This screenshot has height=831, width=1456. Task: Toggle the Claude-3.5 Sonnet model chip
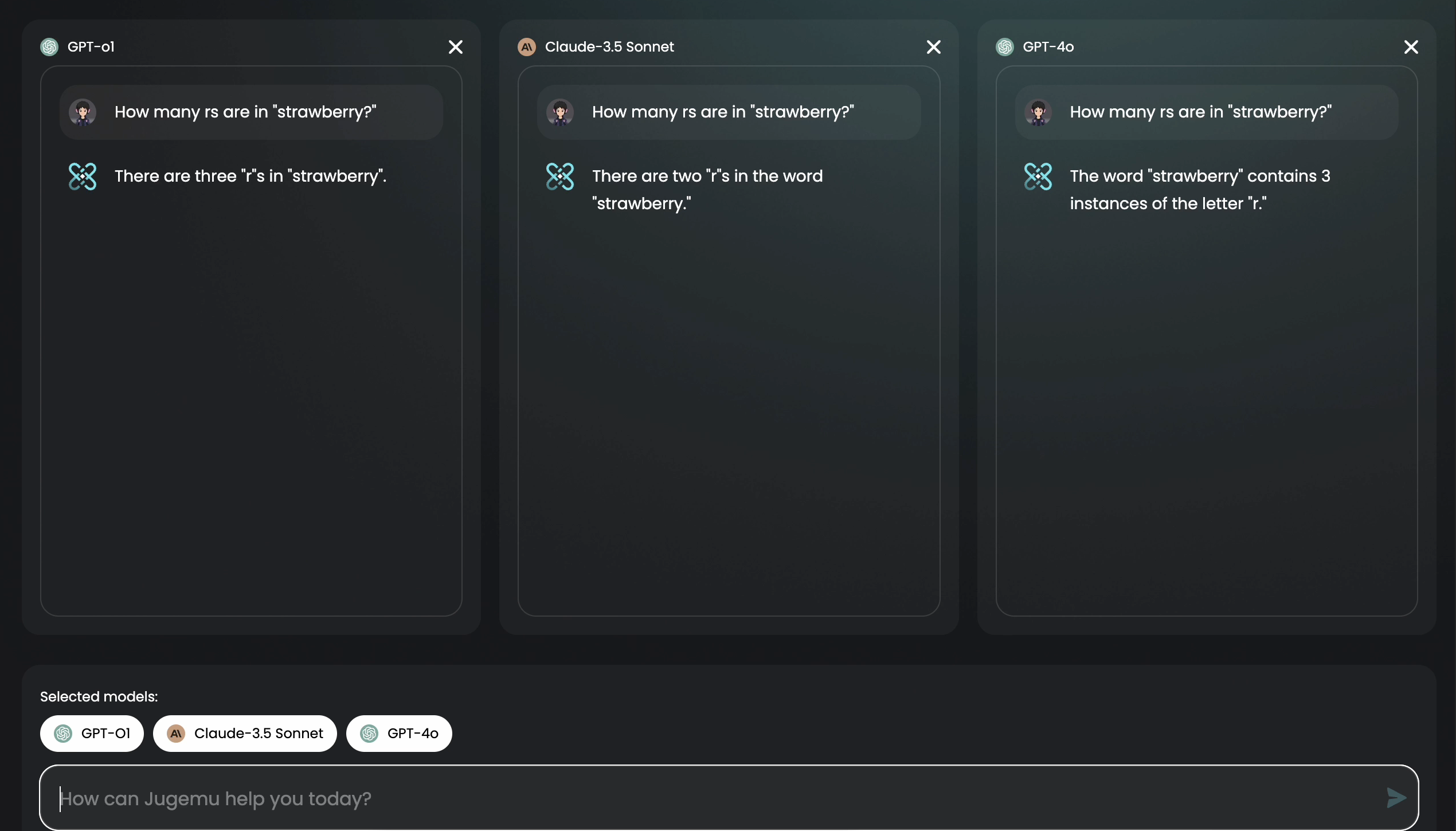pos(245,733)
